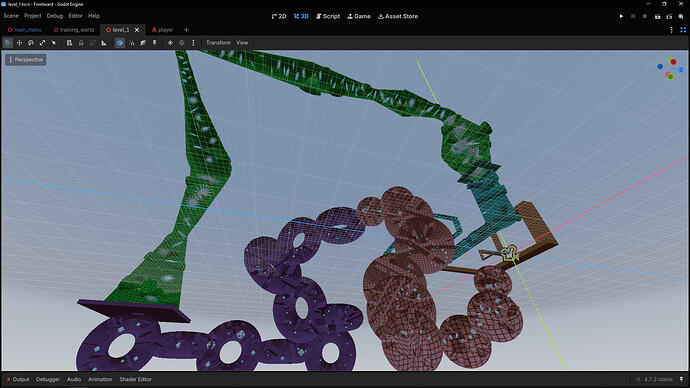Open the Shader Editor bottom panel
Image resolution: width=690 pixels, height=388 pixels.
pos(136,379)
